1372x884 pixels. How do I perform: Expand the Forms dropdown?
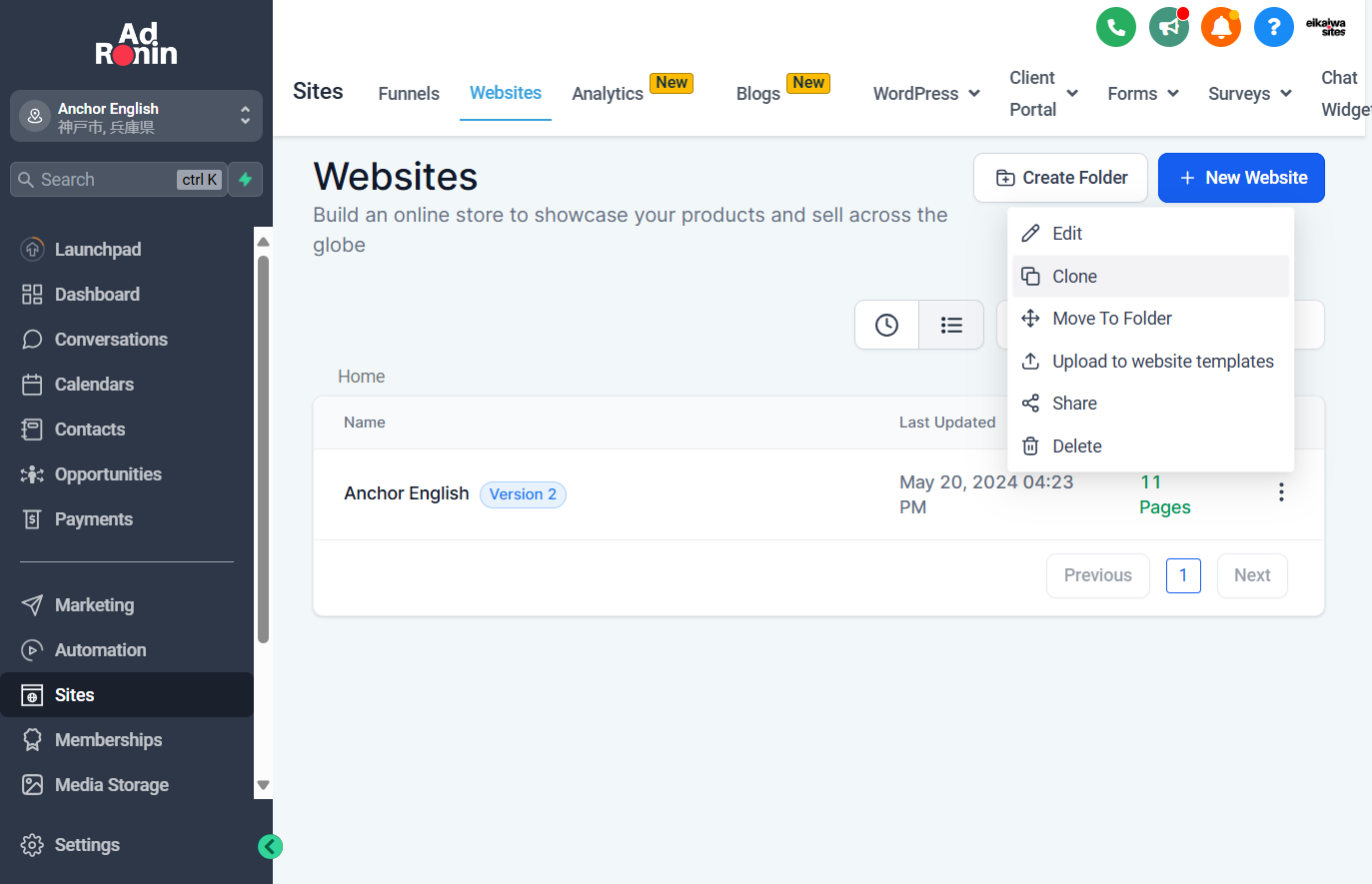click(1143, 94)
